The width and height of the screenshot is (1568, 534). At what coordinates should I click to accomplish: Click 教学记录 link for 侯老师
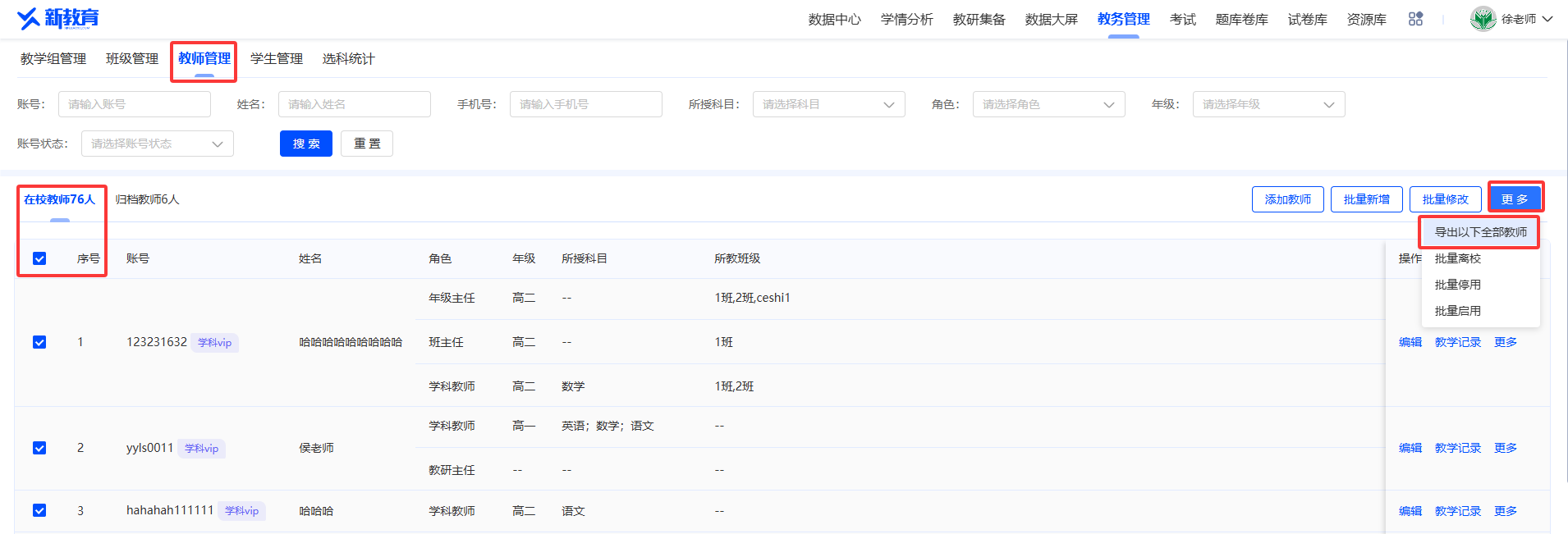pos(1457,448)
